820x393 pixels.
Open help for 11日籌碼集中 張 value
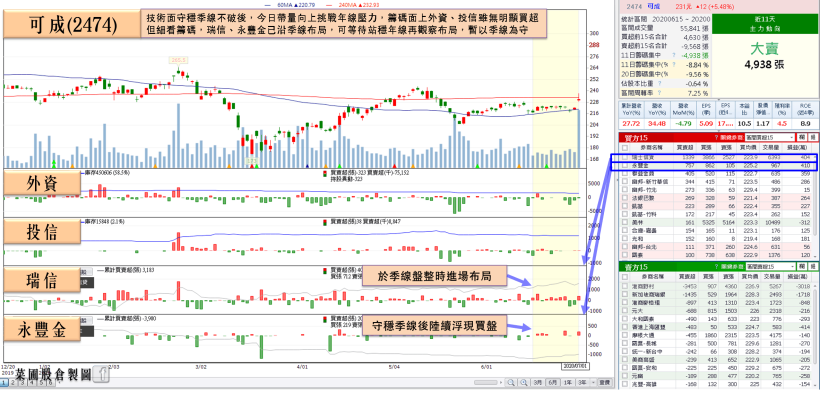(674, 55)
